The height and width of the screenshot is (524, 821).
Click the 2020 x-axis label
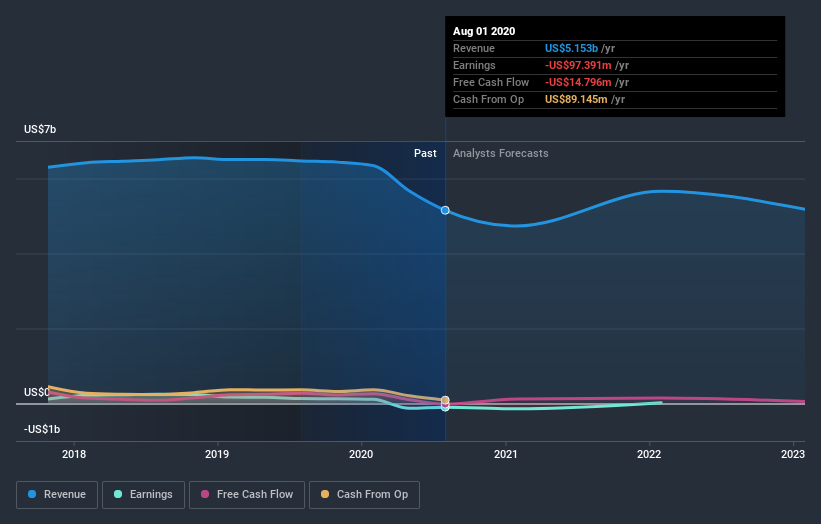[361, 454]
